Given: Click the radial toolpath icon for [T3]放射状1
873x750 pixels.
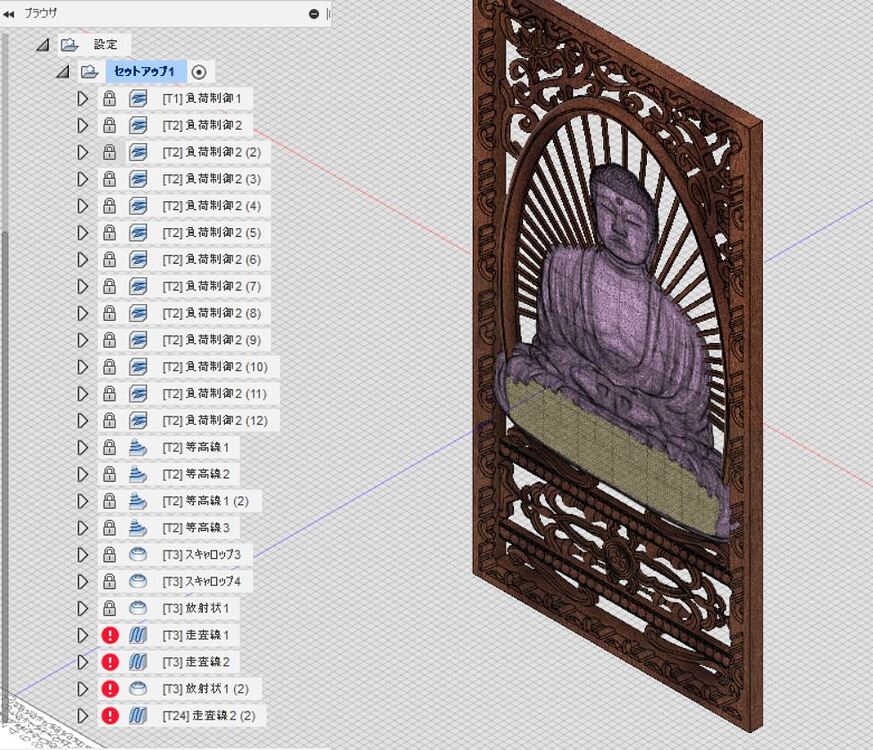Looking at the screenshot, I should [137, 608].
